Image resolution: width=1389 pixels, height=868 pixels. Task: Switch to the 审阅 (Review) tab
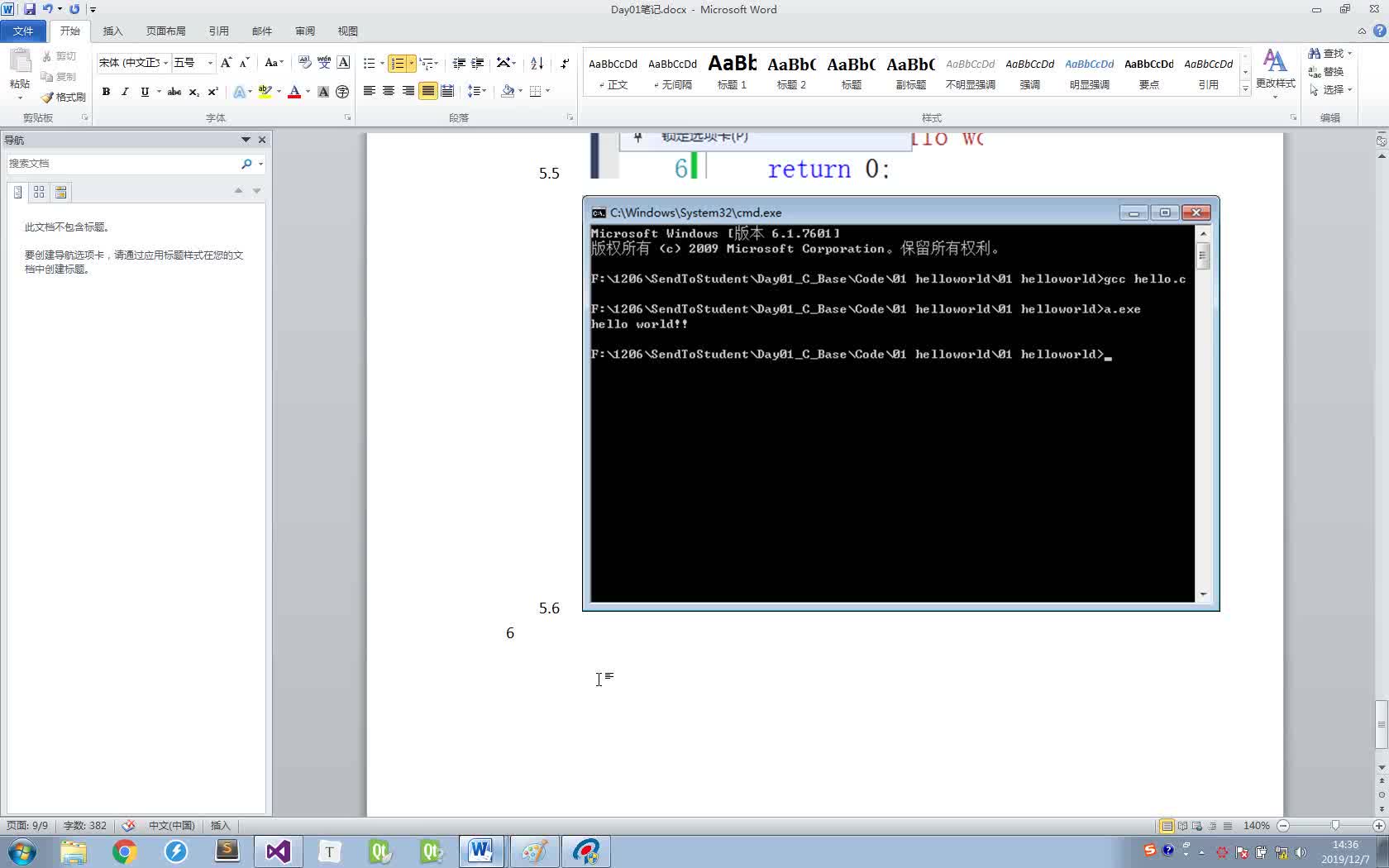304,31
